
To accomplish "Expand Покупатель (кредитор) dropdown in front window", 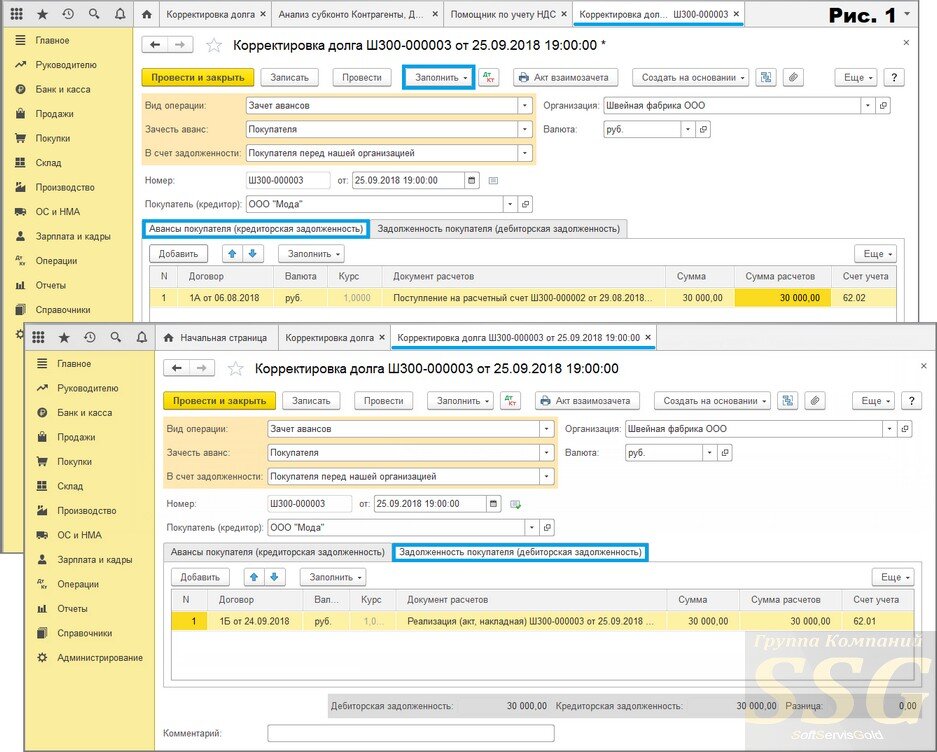I will (x=532, y=528).
